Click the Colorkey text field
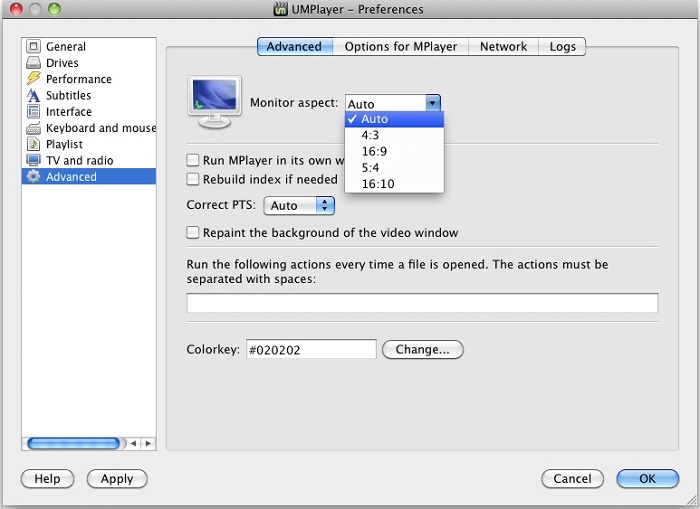Viewport: 700px width, 509px height. click(311, 349)
